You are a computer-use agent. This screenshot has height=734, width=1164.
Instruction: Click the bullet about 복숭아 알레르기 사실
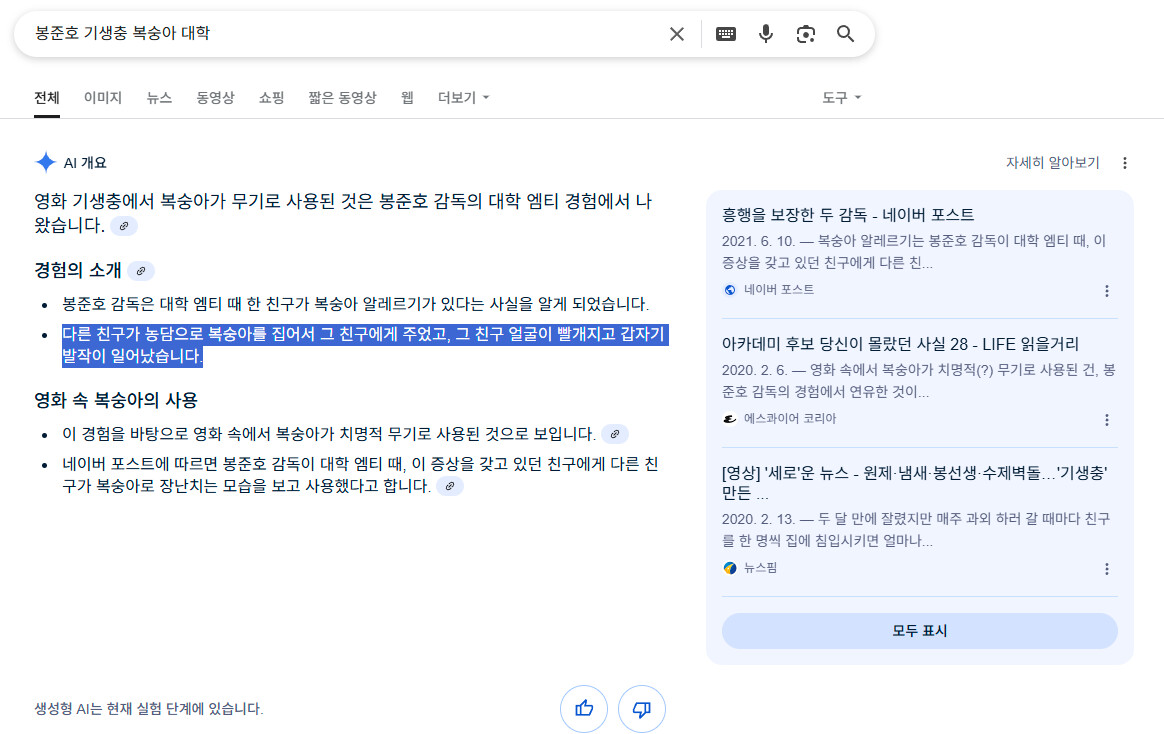click(356, 304)
